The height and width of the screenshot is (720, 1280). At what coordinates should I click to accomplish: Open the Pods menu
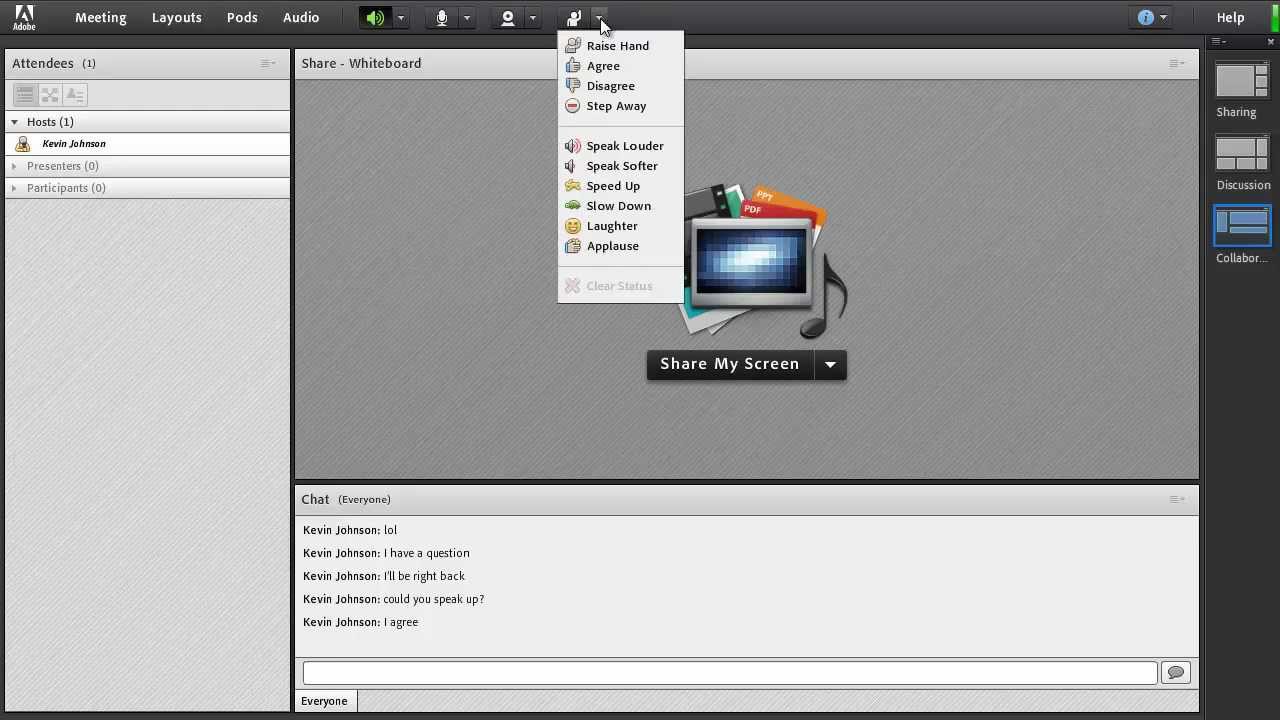tap(242, 17)
